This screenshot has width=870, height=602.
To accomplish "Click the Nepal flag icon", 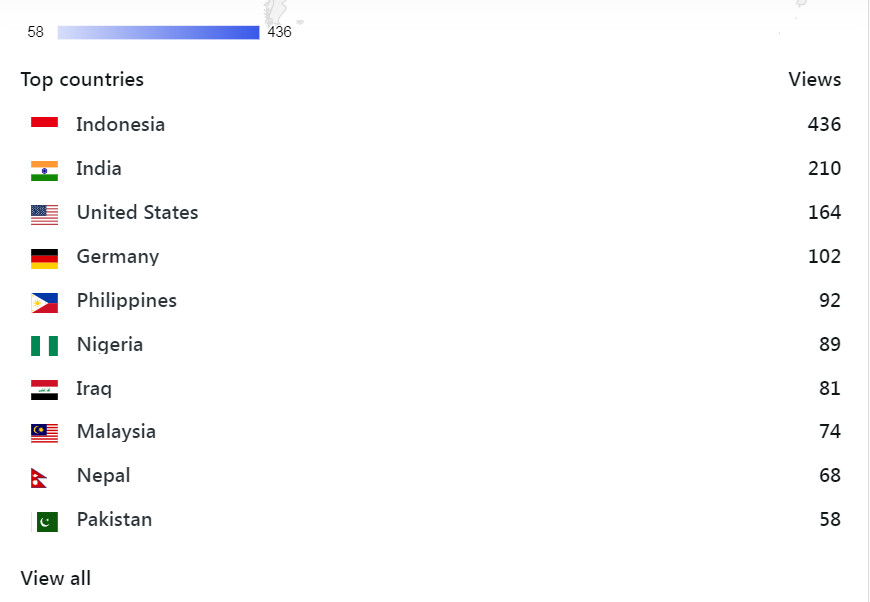I will [40, 477].
